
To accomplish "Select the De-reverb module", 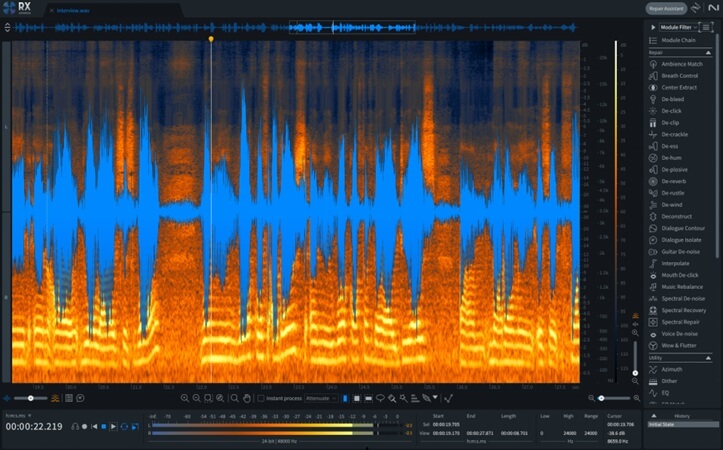I will tap(672, 181).
